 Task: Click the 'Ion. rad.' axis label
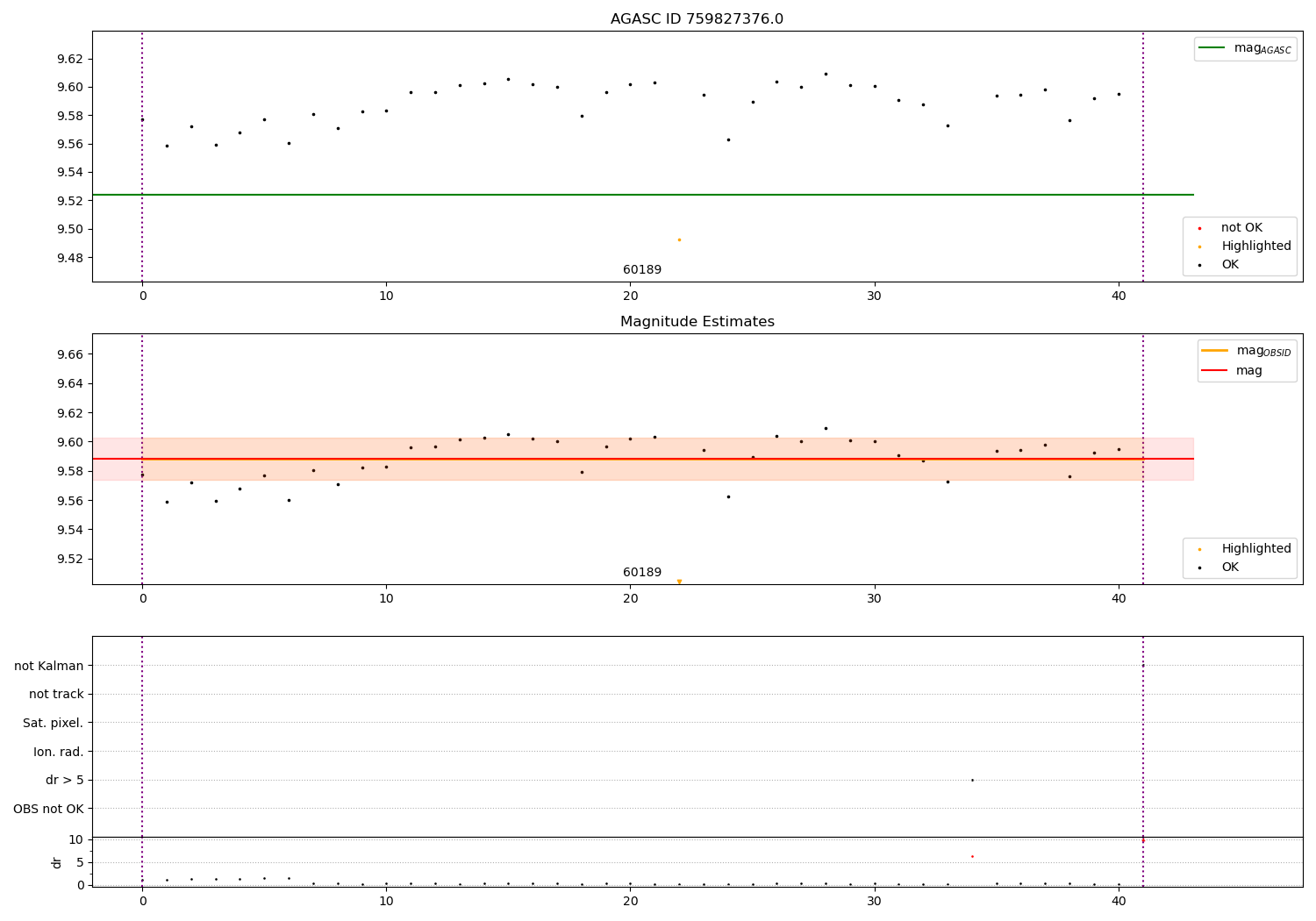pyautogui.click(x=59, y=752)
